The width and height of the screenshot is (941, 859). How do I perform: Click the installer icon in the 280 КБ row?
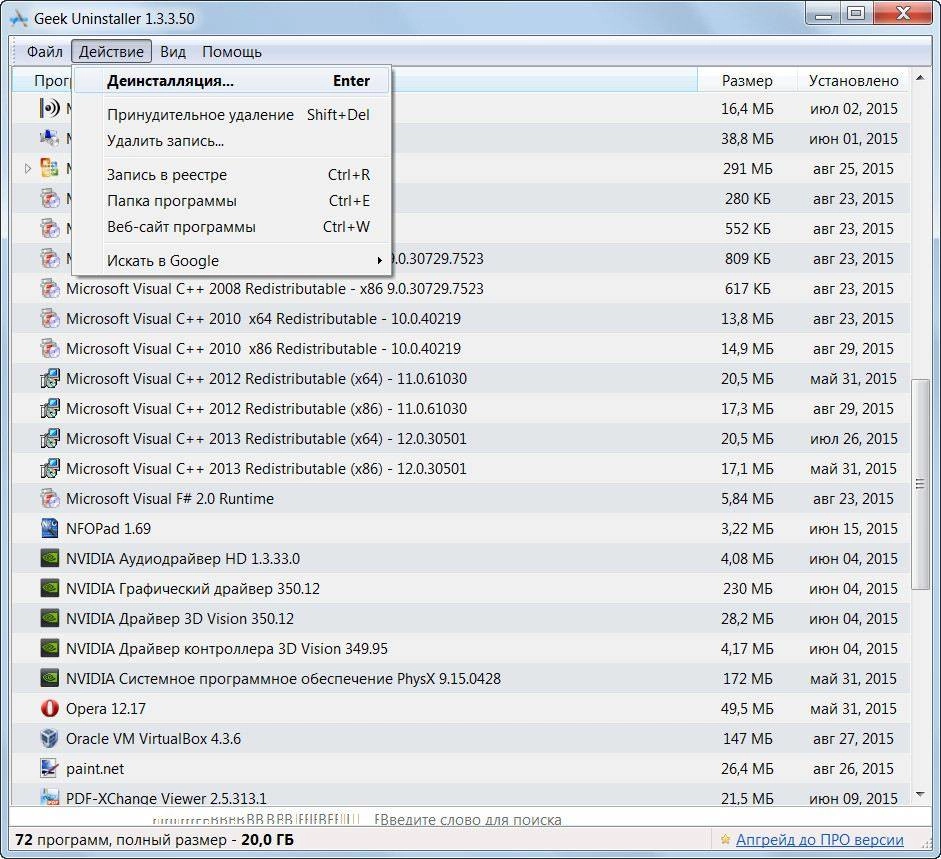[x=49, y=199]
